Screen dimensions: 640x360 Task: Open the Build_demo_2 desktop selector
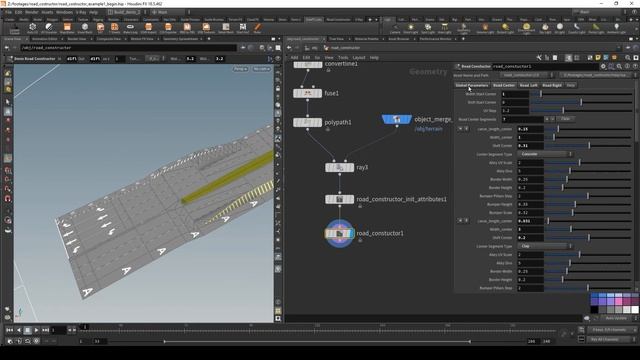click(x=126, y=12)
